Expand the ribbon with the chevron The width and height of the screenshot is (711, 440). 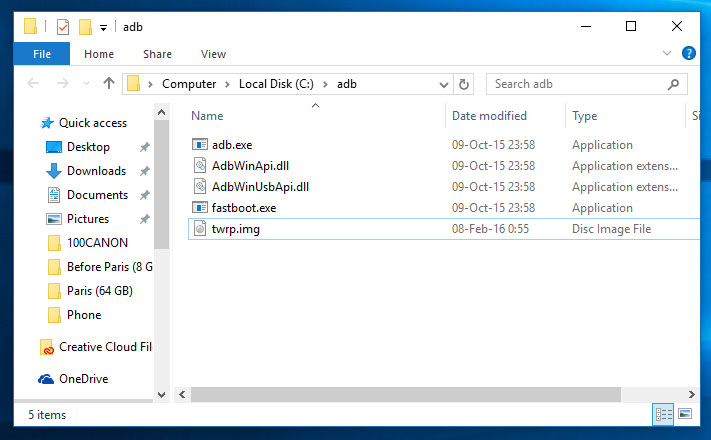pyautogui.click(x=668, y=53)
